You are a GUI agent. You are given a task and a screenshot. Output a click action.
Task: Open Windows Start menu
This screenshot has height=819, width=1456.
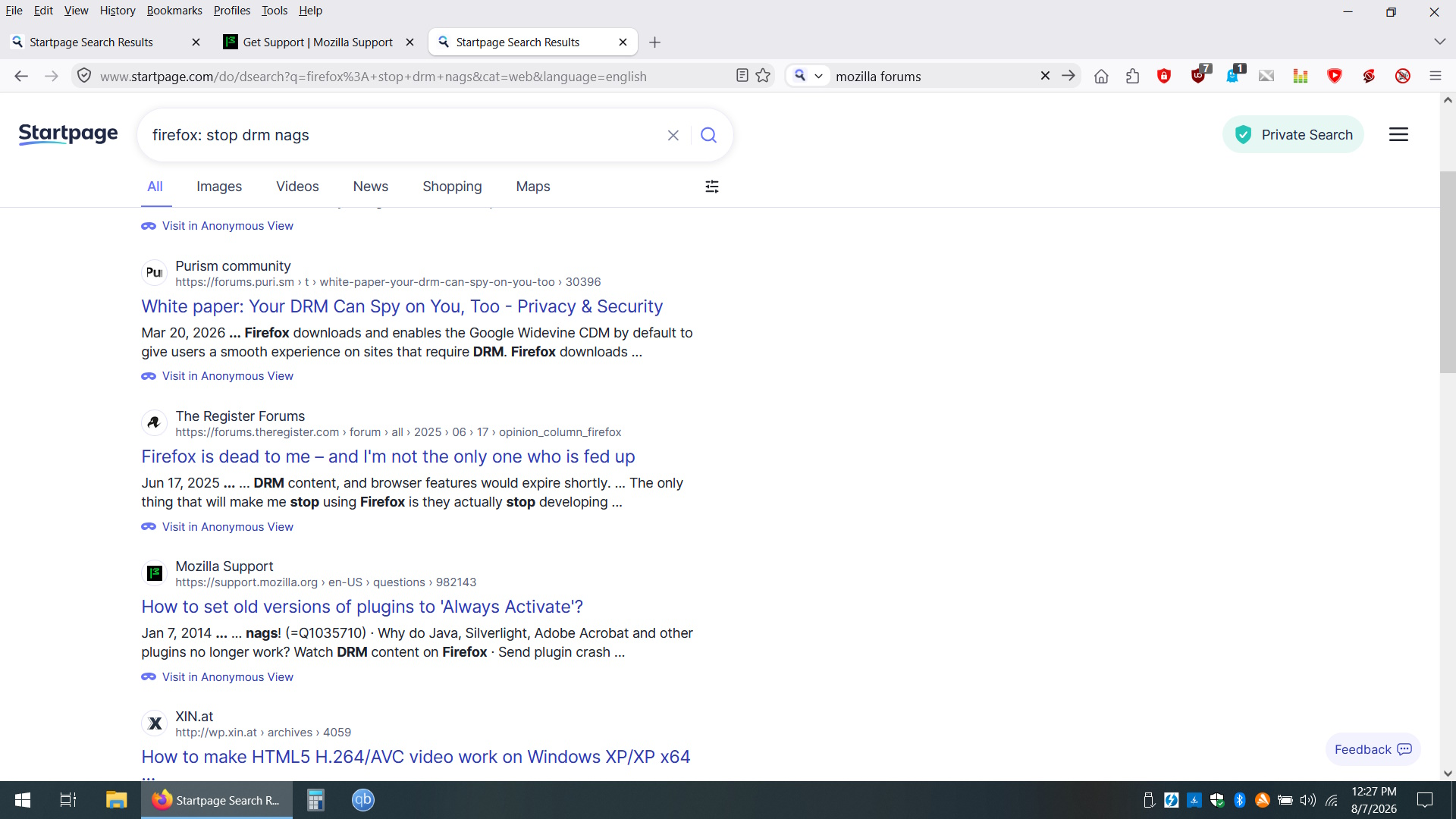tap(23, 800)
